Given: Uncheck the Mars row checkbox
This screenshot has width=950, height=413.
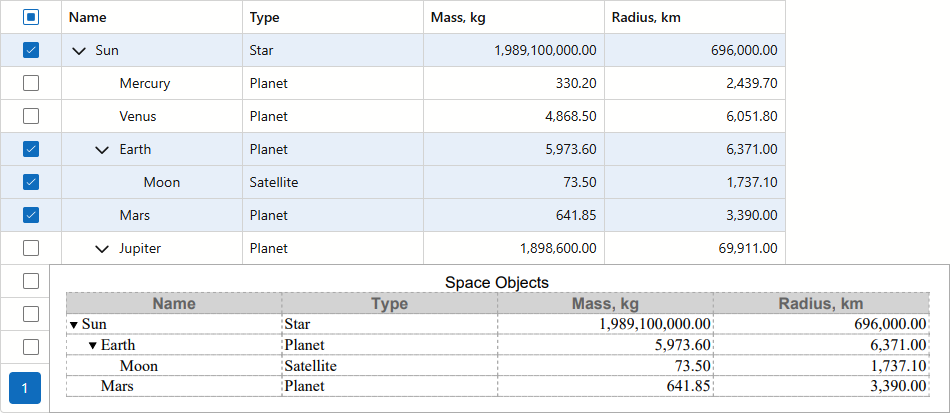Looking at the screenshot, I should 30,215.
